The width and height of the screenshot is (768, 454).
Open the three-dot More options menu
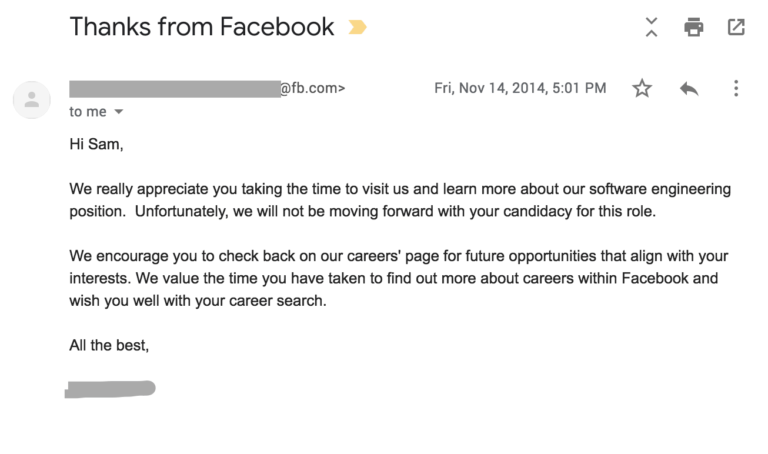point(736,89)
